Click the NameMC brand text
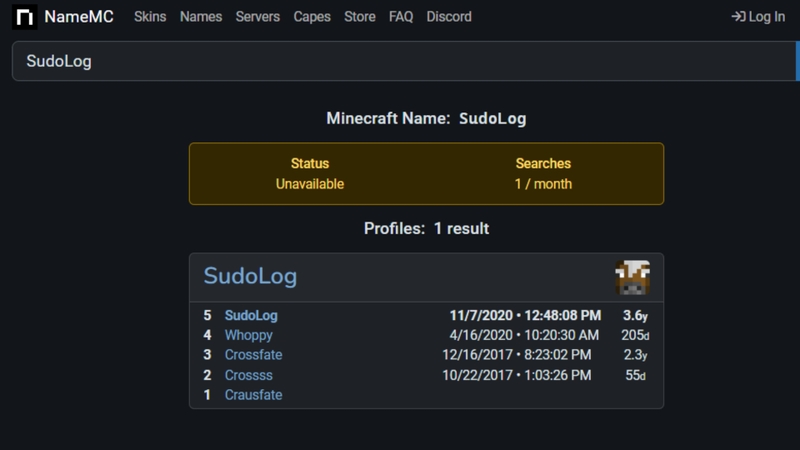Screen dimensions: 800x450 pyautogui.click(x=79, y=17)
